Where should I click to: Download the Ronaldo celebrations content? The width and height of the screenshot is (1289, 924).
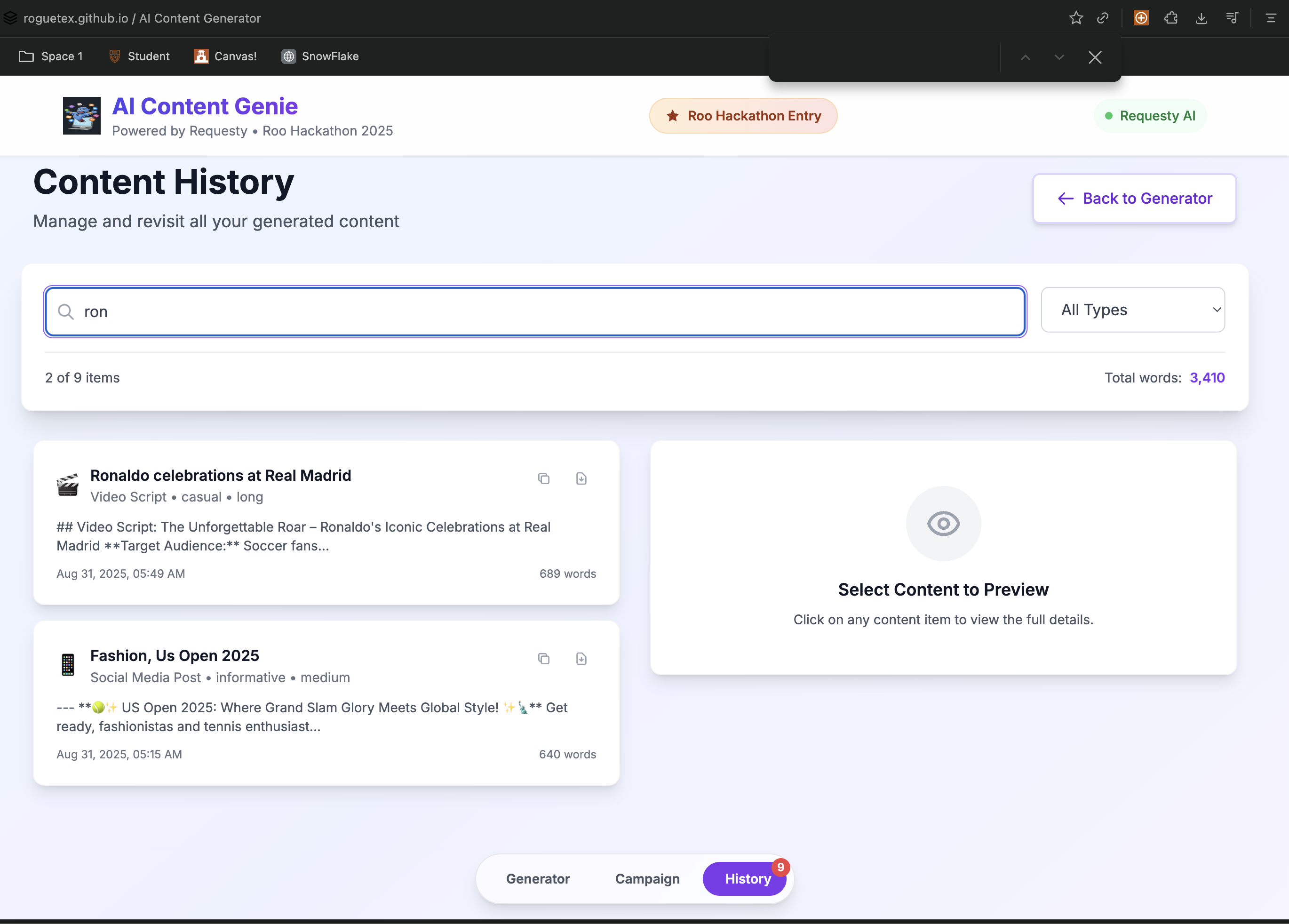(581, 478)
